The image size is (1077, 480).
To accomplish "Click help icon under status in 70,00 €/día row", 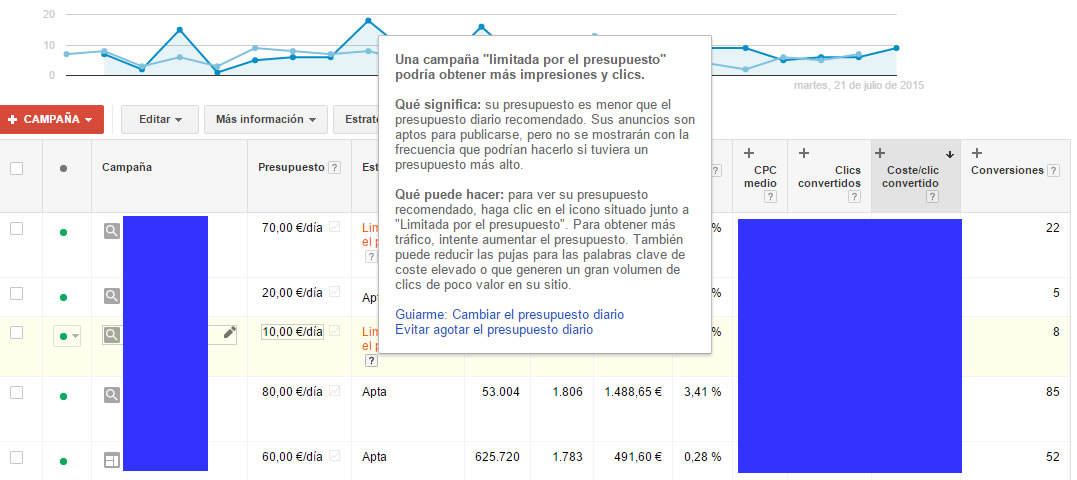I will click(x=371, y=256).
